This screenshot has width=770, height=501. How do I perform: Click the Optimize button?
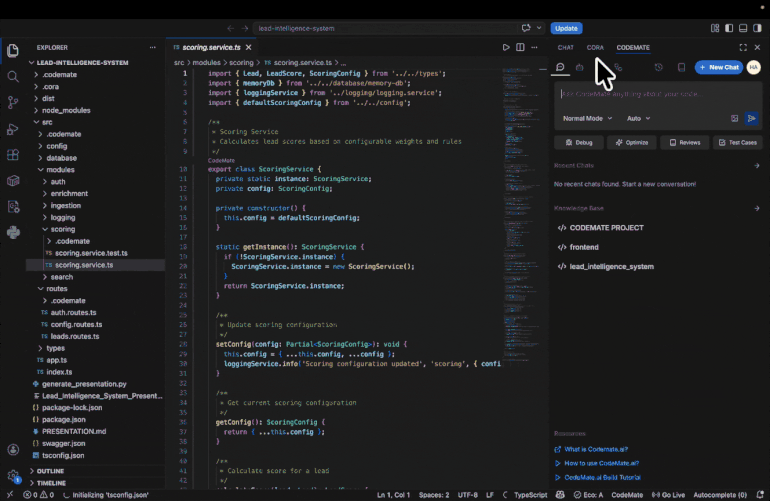click(632, 142)
